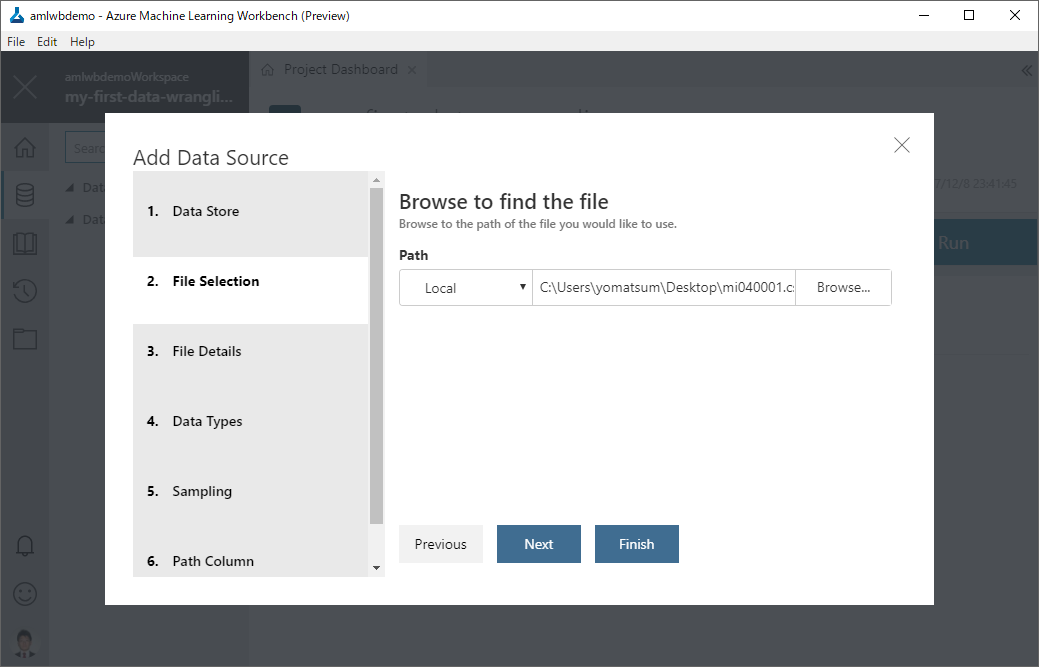Open the user account avatar
Screen dimensions: 1039x667
tap(25, 642)
